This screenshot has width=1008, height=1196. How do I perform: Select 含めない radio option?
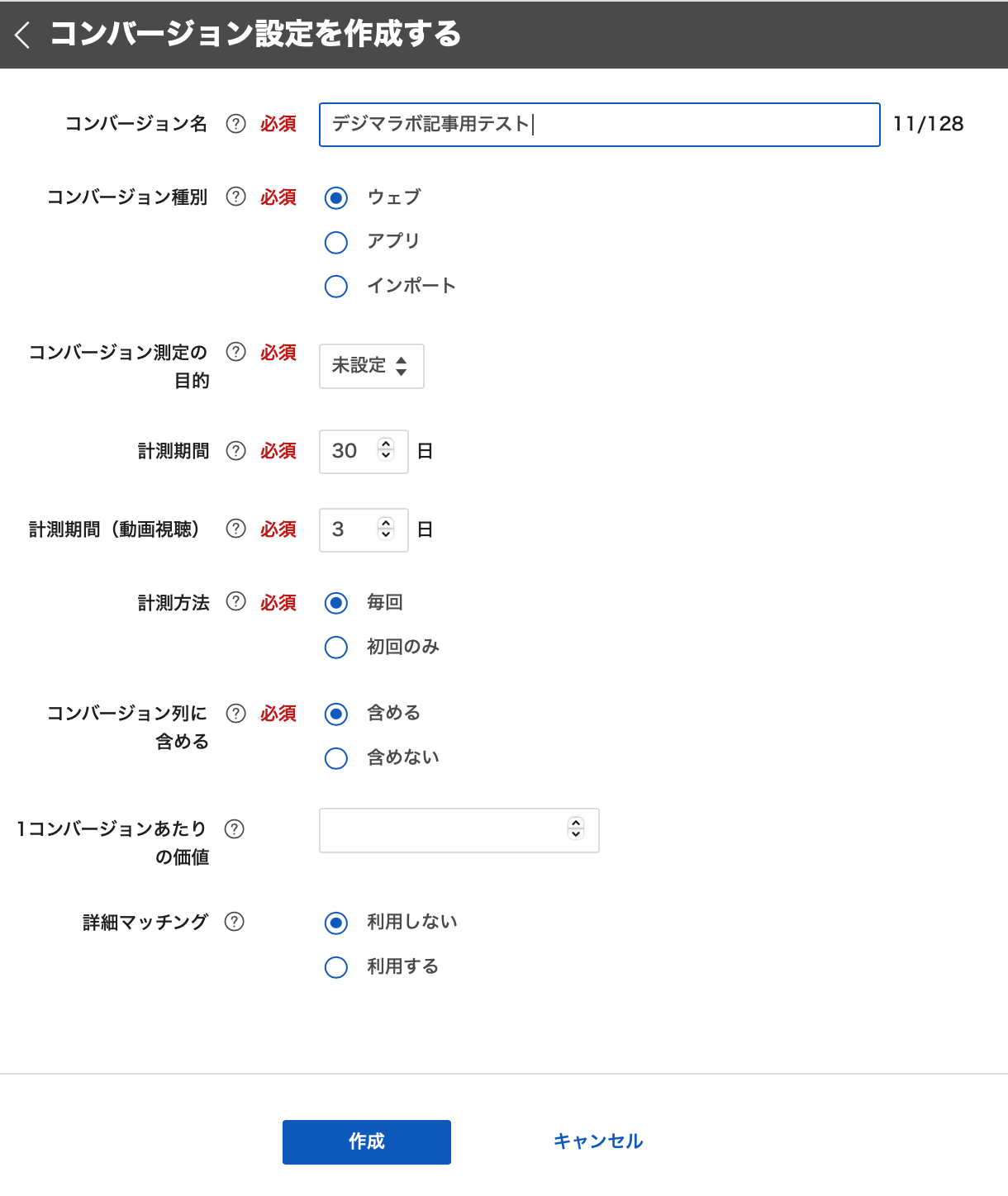pyautogui.click(x=336, y=758)
